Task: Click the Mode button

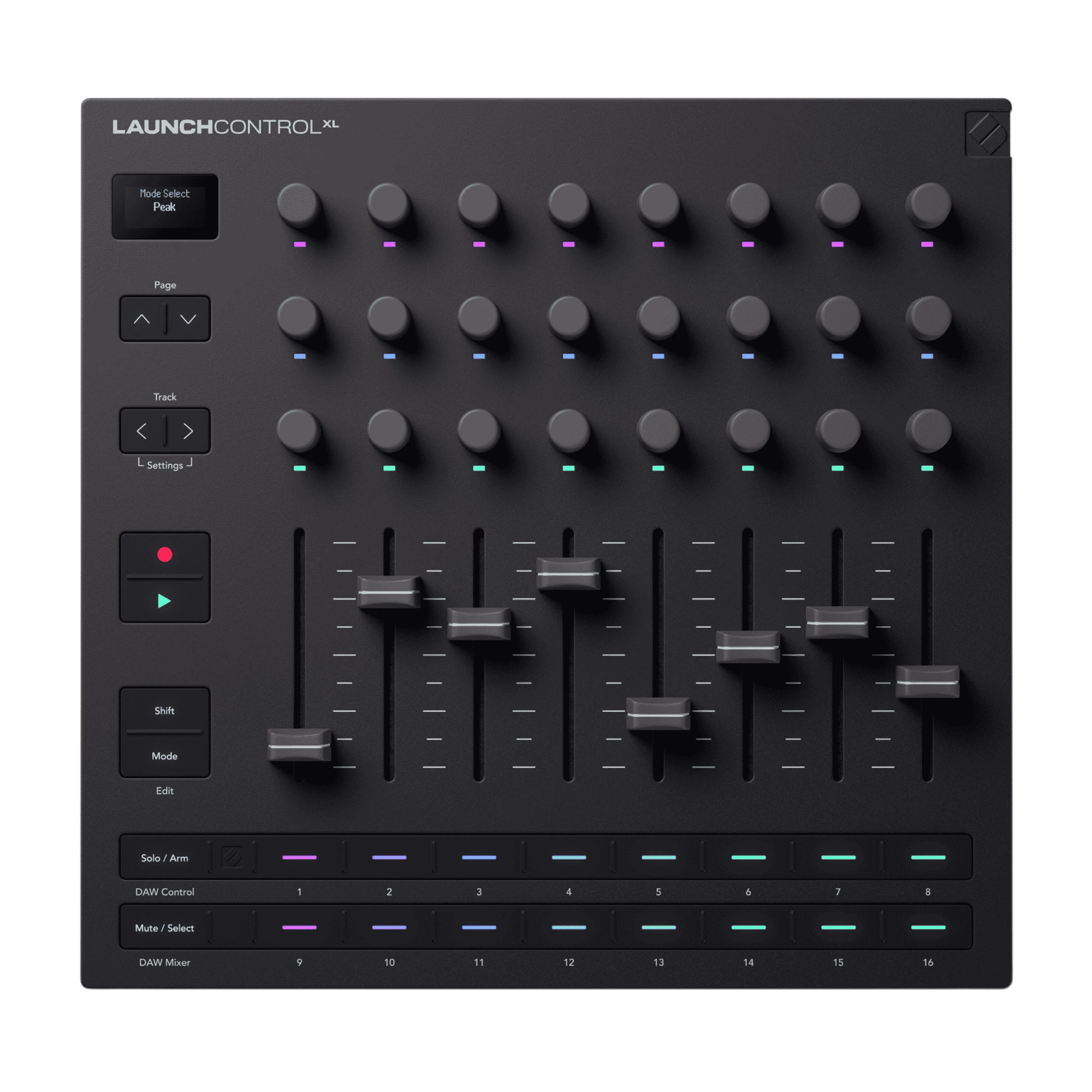Action: pos(164,756)
